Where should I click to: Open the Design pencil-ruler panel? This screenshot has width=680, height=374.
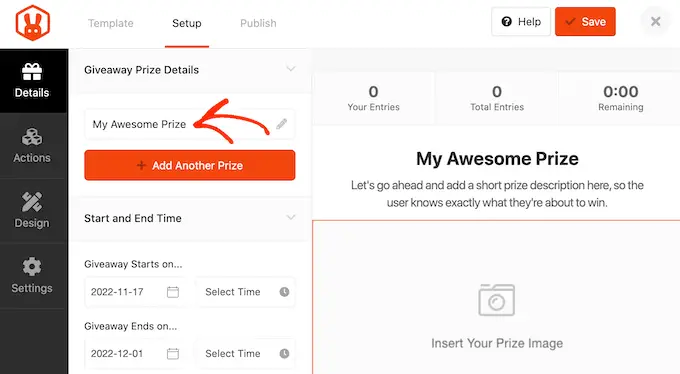pyautogui.click(x=33, y=211)
